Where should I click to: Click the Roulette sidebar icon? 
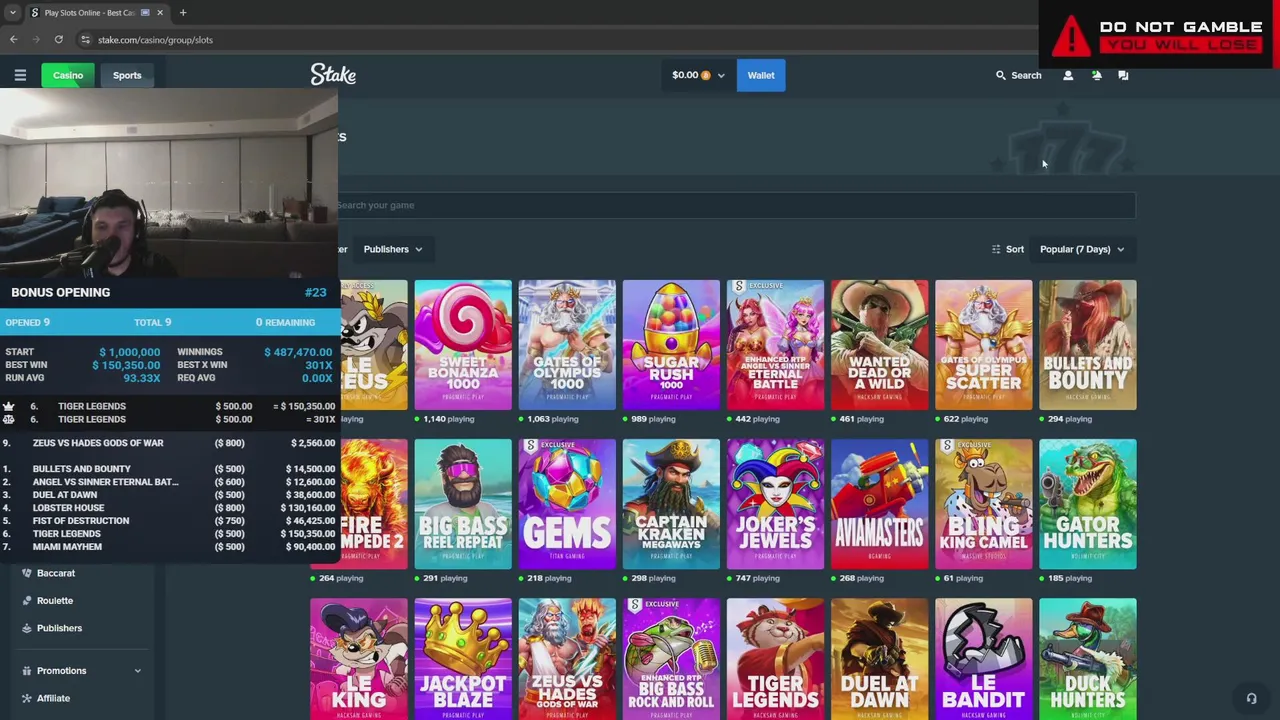(27, 601)
